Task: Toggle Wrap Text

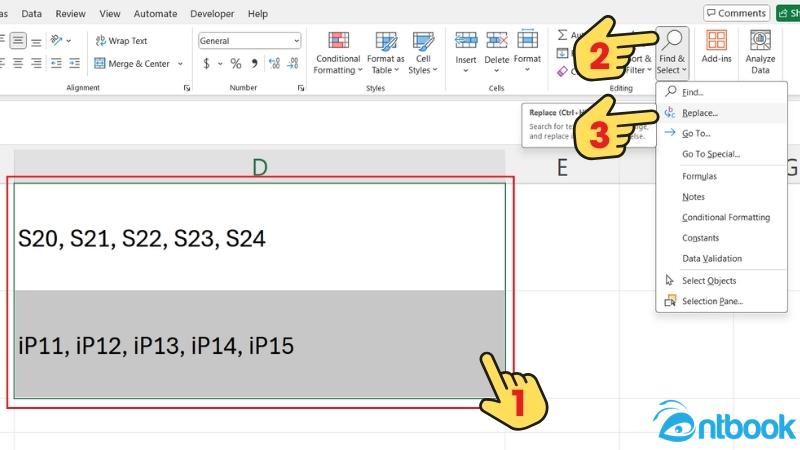Action: pyautogui.click(x=121, y=41)
